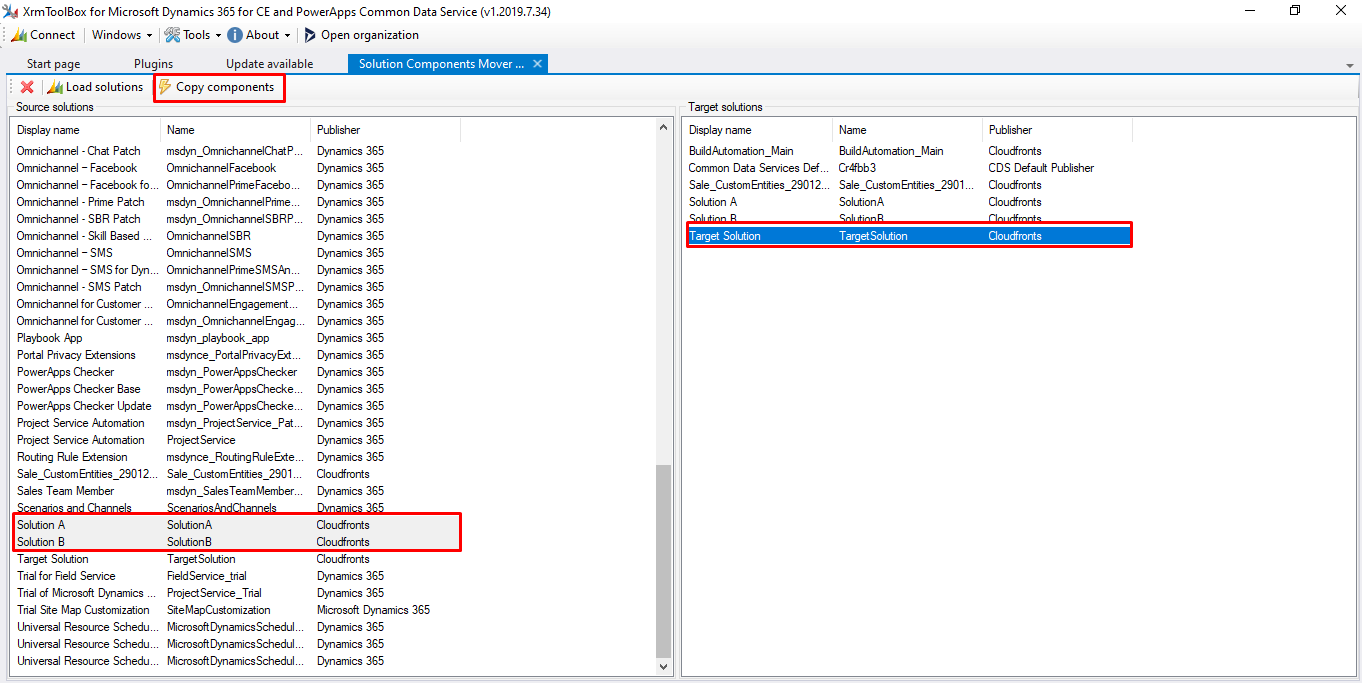Close the Solution Components Mover tab

click(x=537, y=64)
